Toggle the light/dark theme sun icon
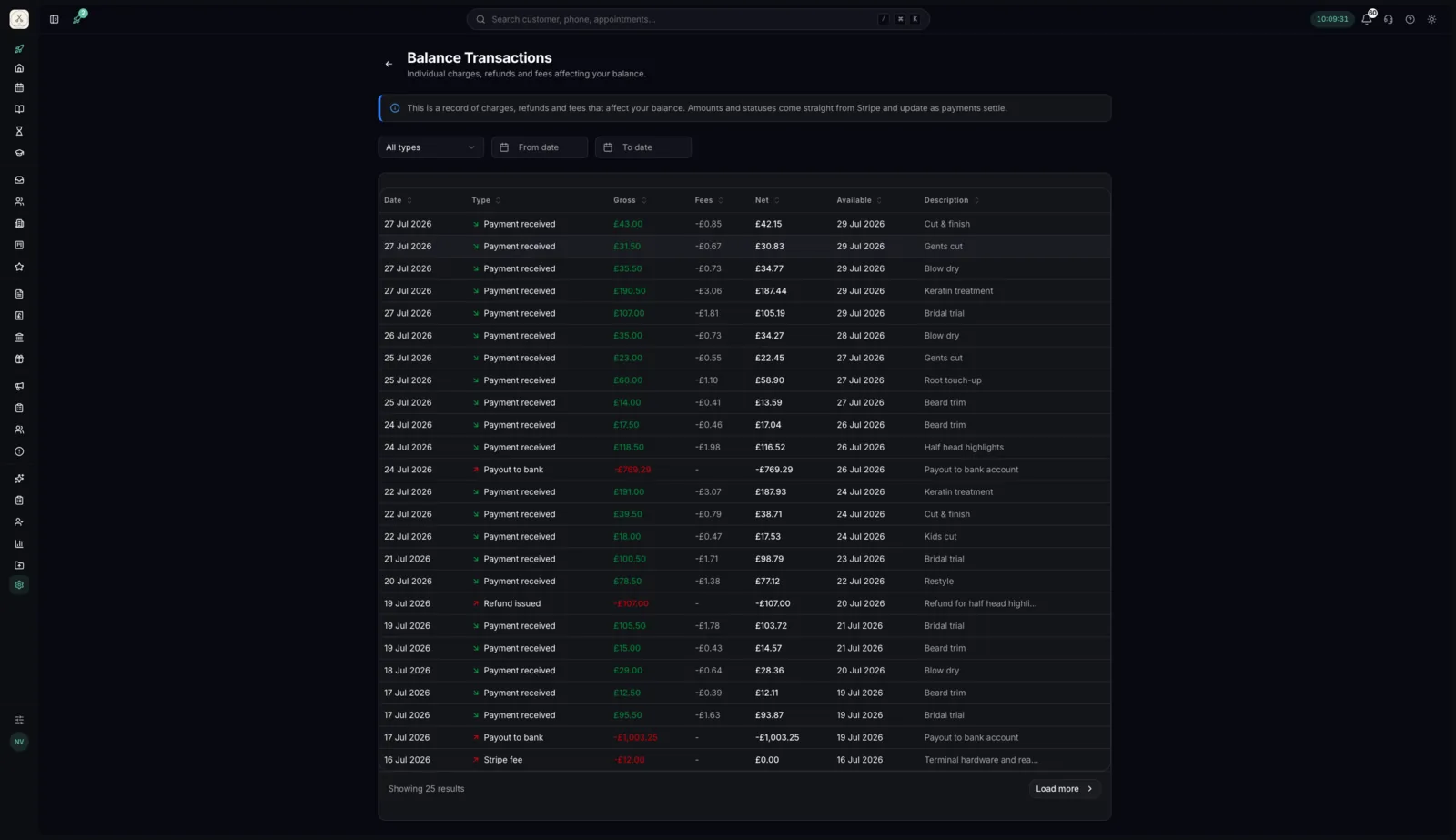This screenshot has height=840, width=1456. coord(1432,19)
